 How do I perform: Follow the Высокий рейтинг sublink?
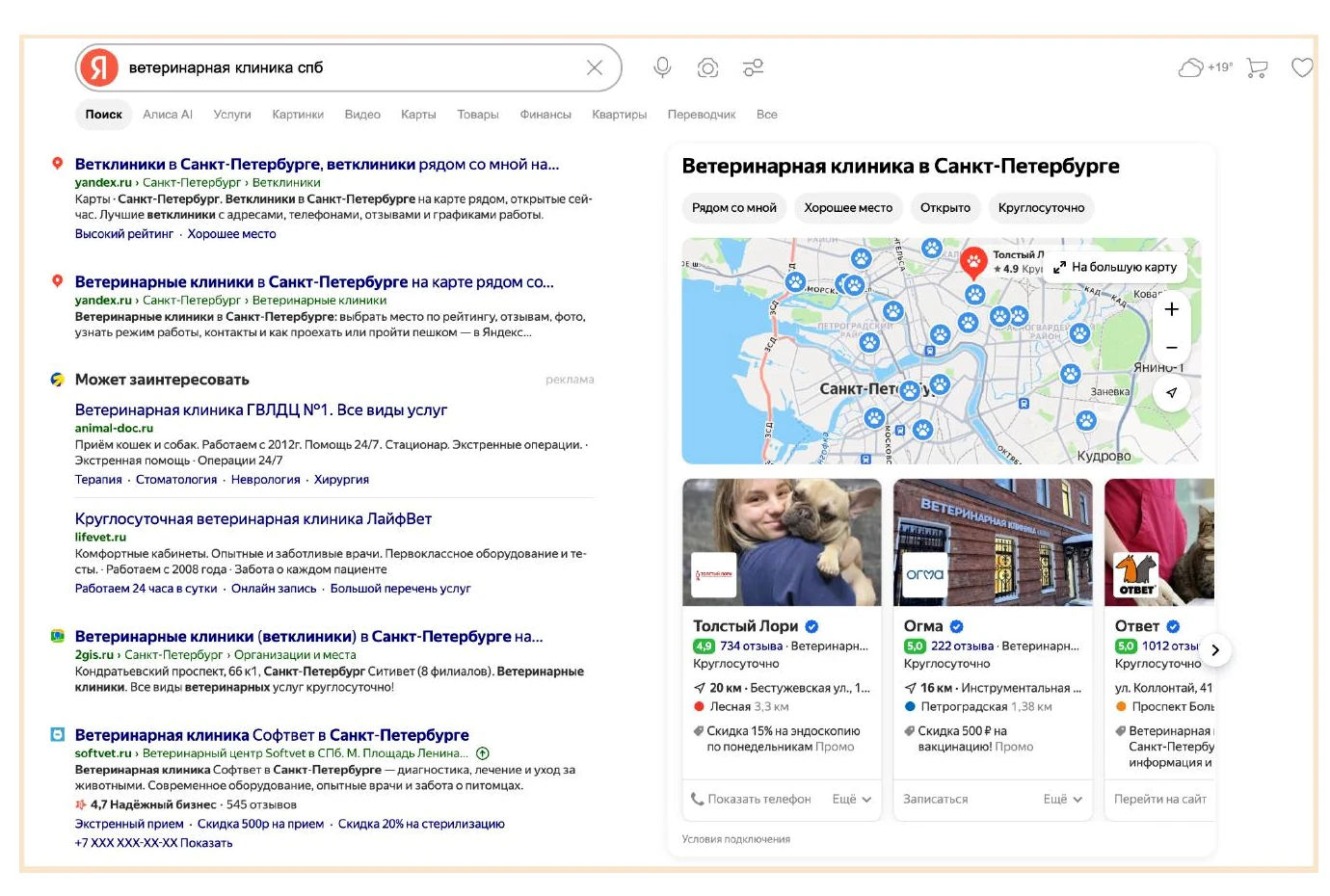point(124,234)
